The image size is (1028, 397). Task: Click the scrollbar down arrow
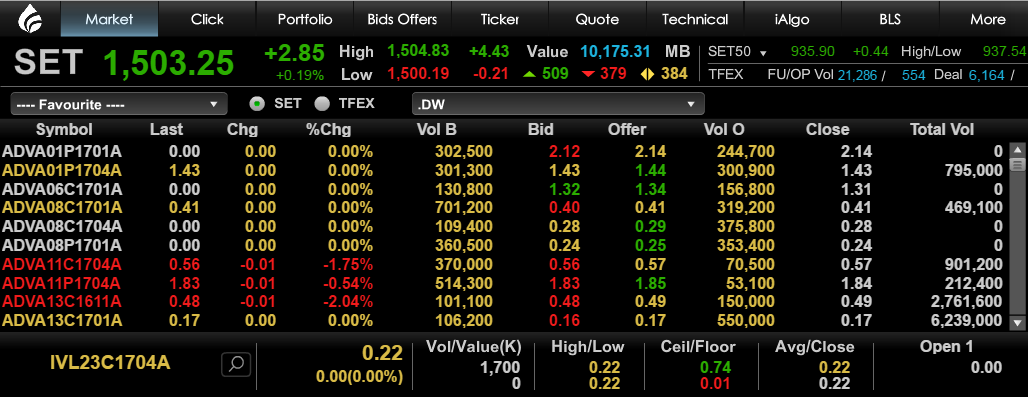pyautogui.click(x=1017, y=322)
